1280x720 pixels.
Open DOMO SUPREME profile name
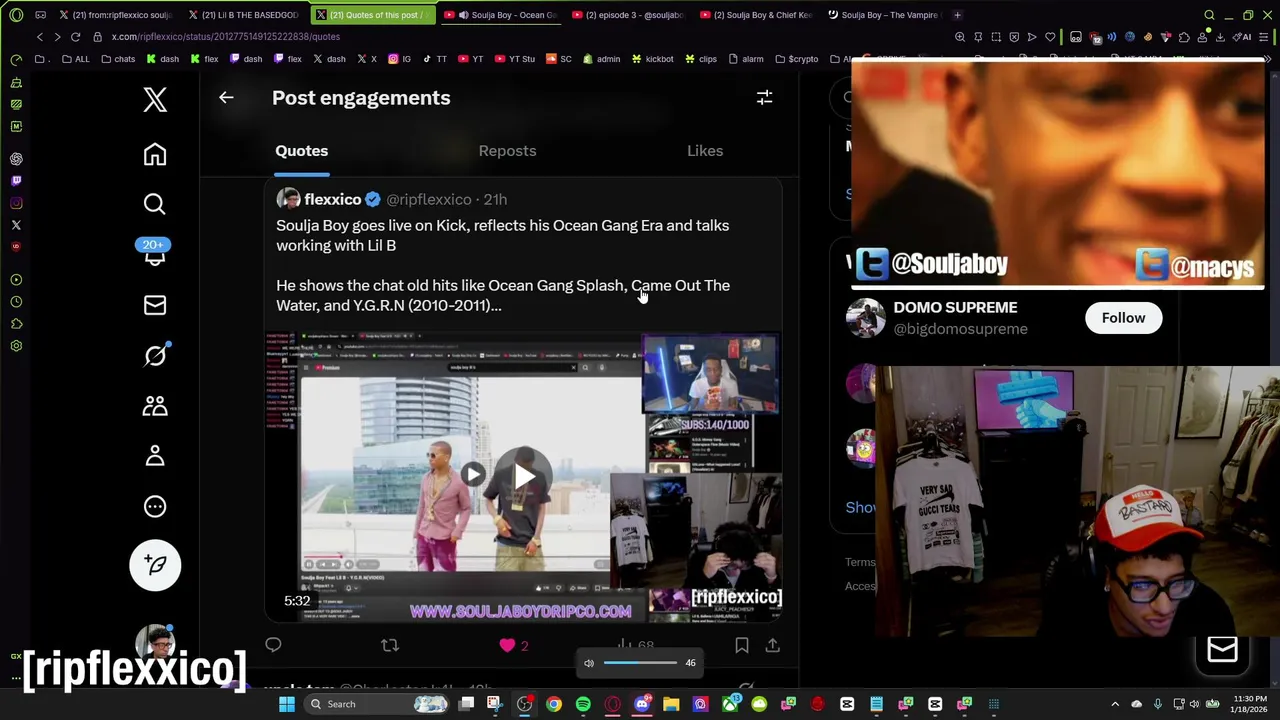955,308
